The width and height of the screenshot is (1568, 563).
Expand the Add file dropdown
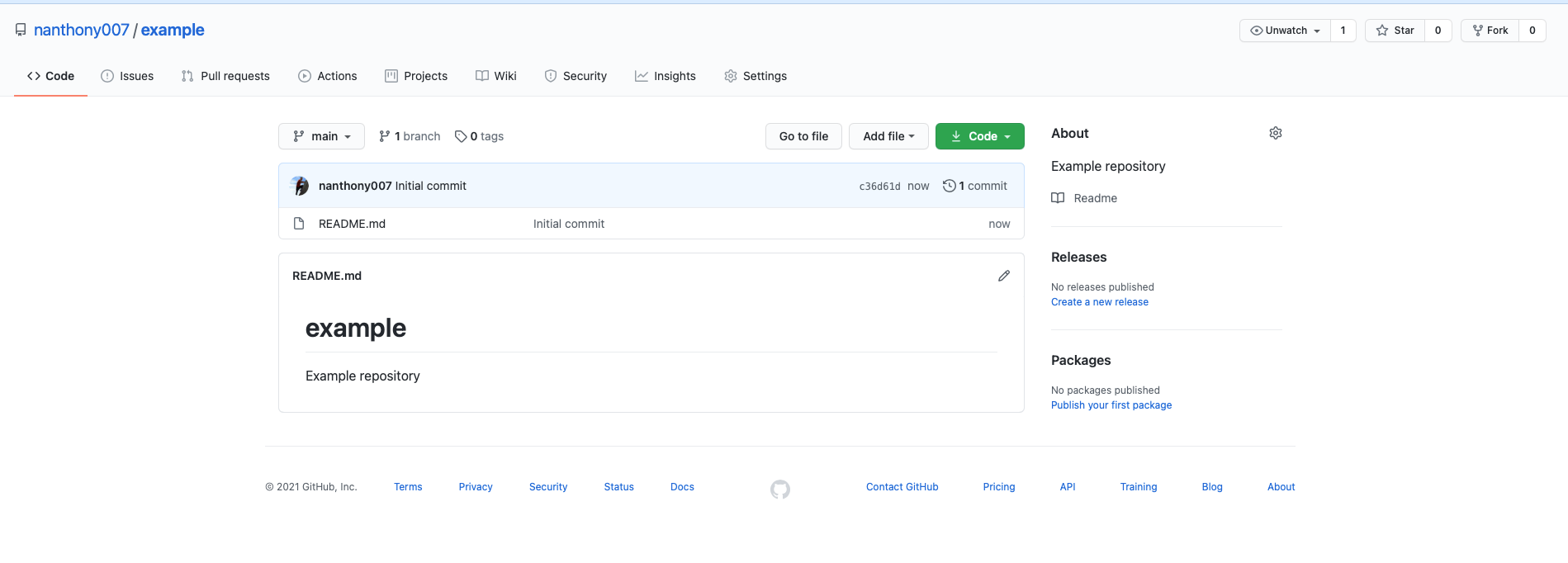(888, 136)
